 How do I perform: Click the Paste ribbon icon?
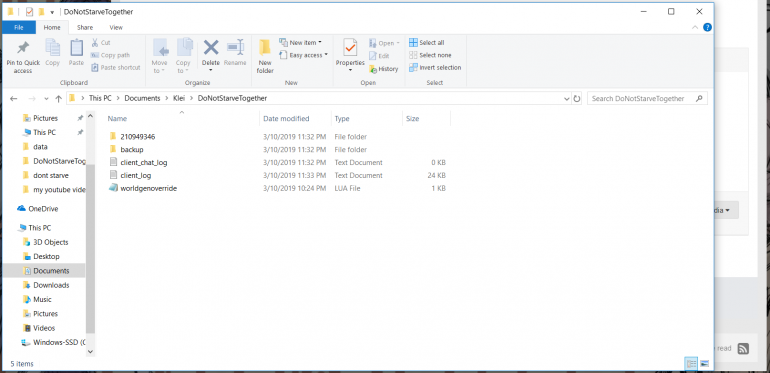point(76,49)
